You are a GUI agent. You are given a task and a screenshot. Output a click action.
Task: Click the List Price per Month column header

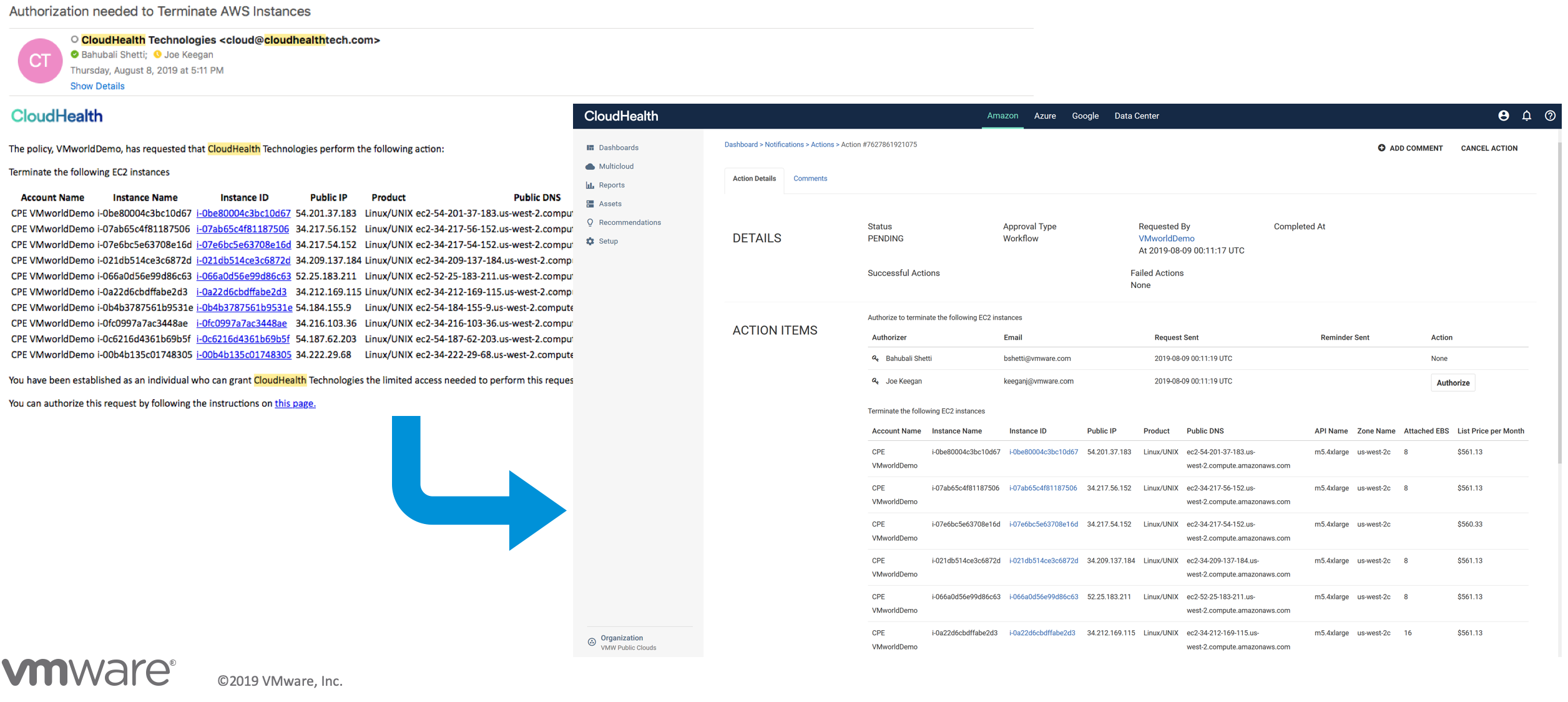[x=1491, y=432]
